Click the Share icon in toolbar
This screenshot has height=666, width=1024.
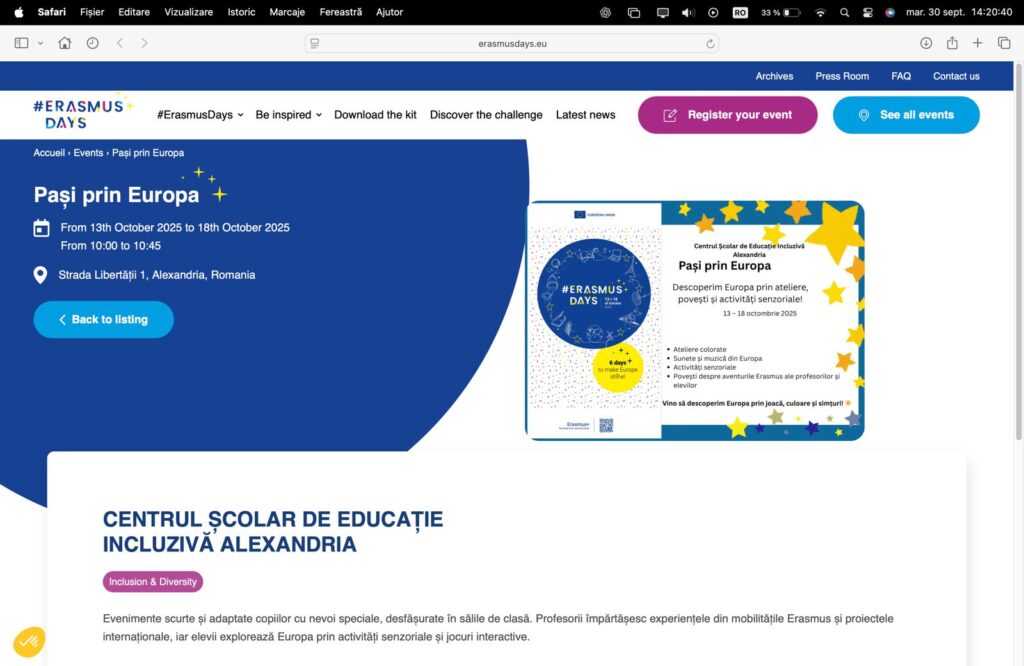pyautogui.click(x=952, y=43)
